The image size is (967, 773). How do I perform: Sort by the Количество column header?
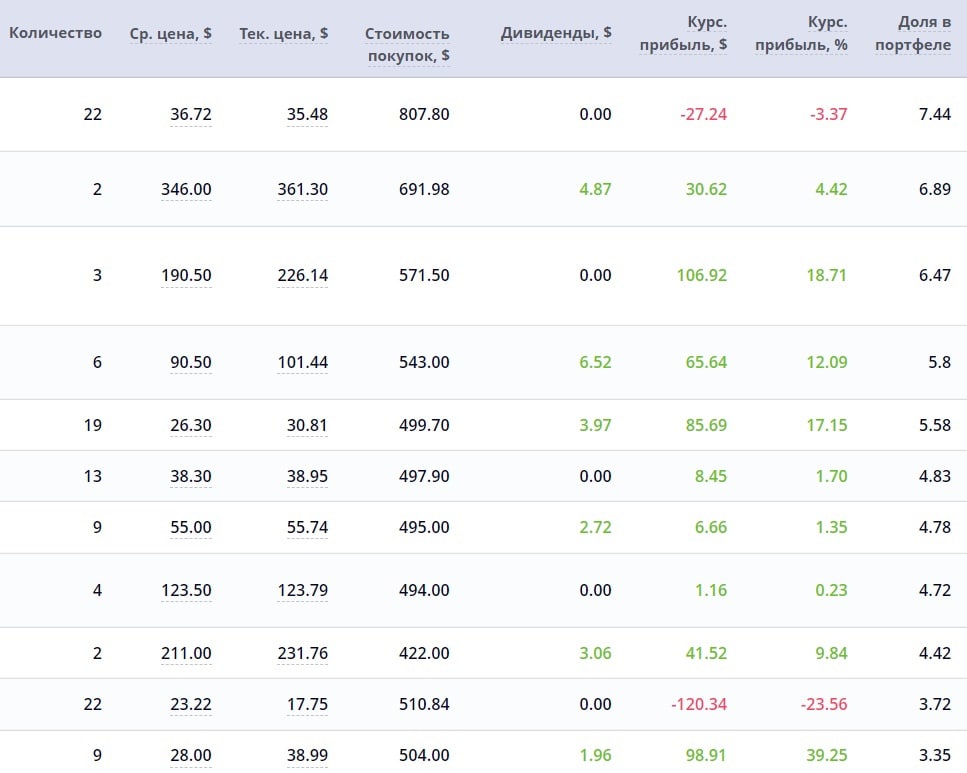tap(56, 33)
